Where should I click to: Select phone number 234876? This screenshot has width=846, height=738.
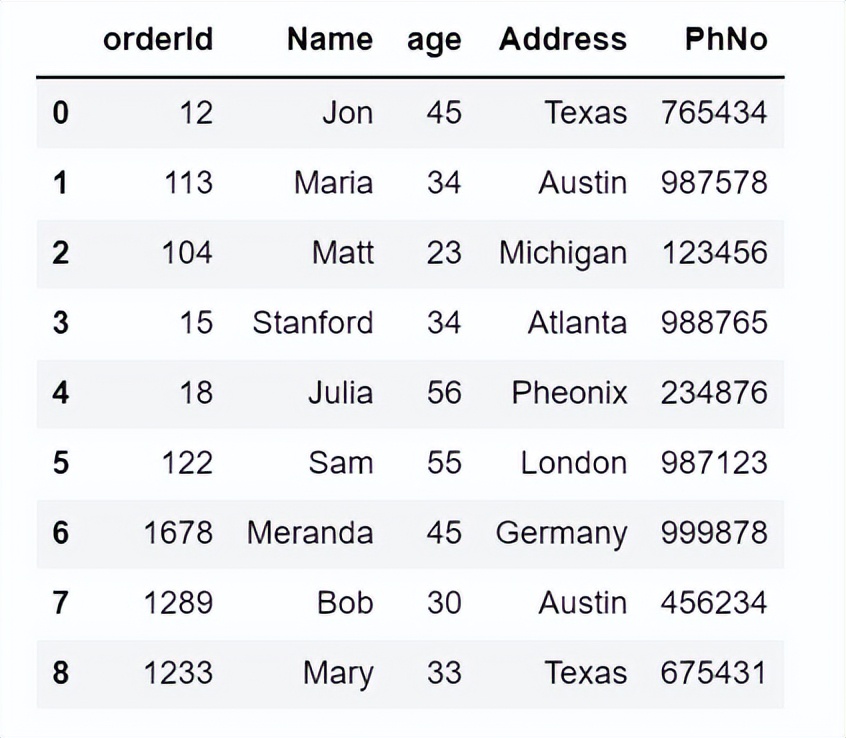714,392
